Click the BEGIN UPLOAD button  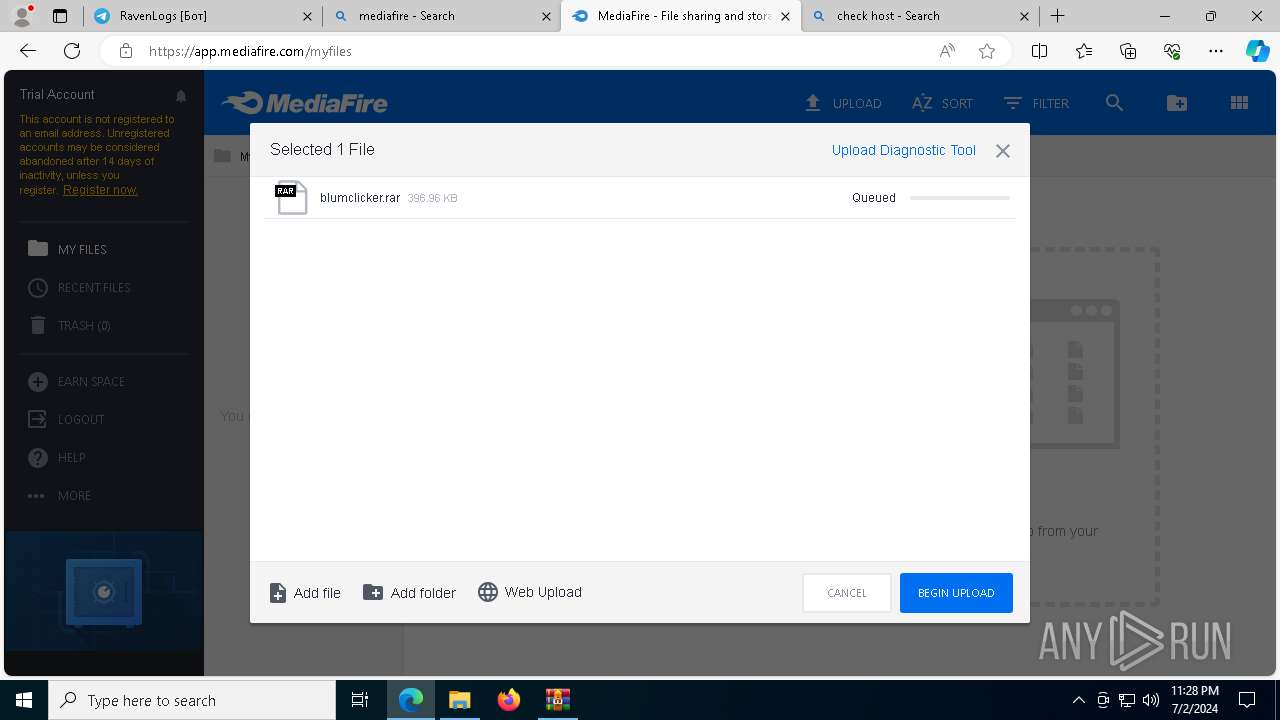(x=956, y=593)
